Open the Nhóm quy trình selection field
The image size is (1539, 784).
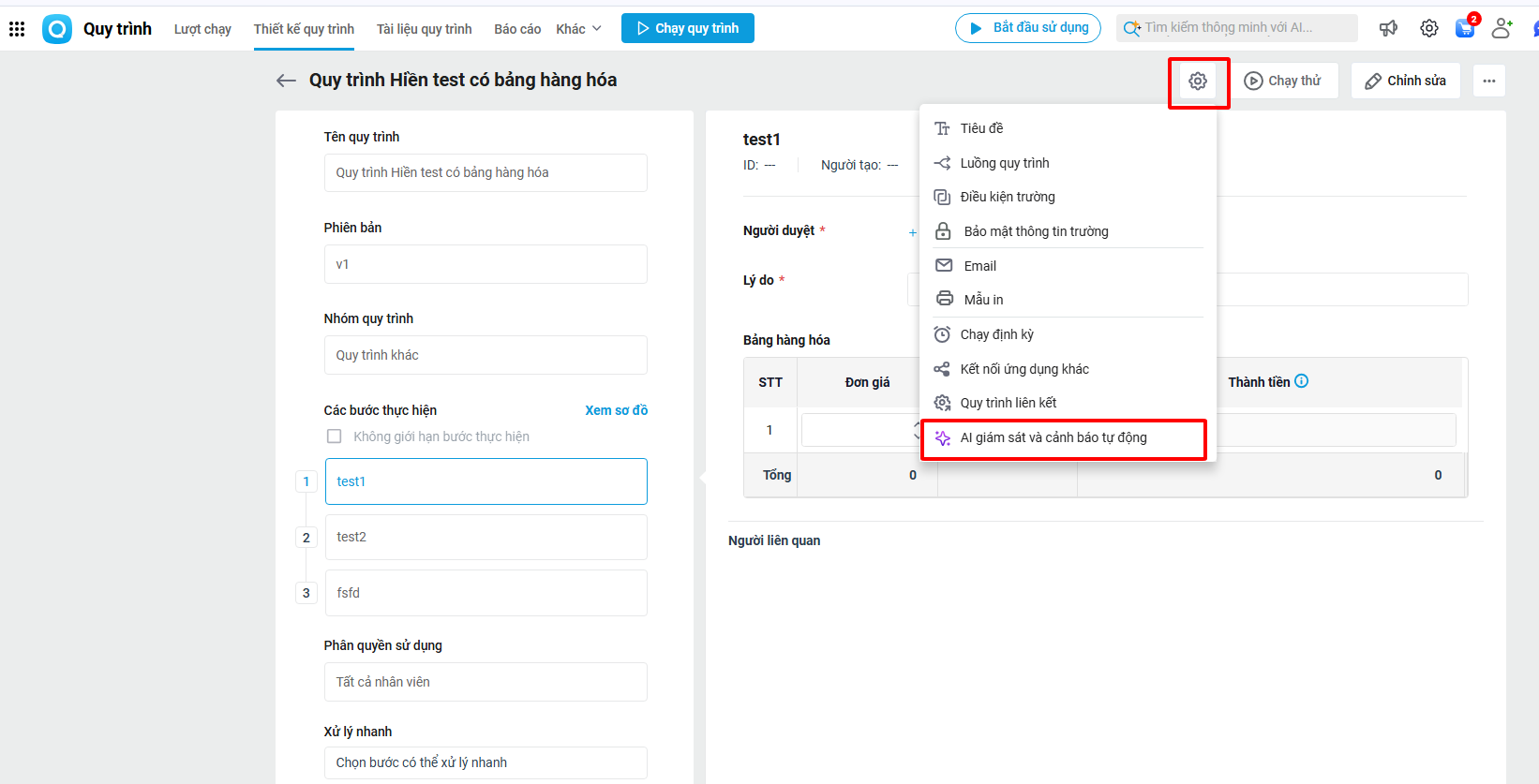tap(486, 355)
